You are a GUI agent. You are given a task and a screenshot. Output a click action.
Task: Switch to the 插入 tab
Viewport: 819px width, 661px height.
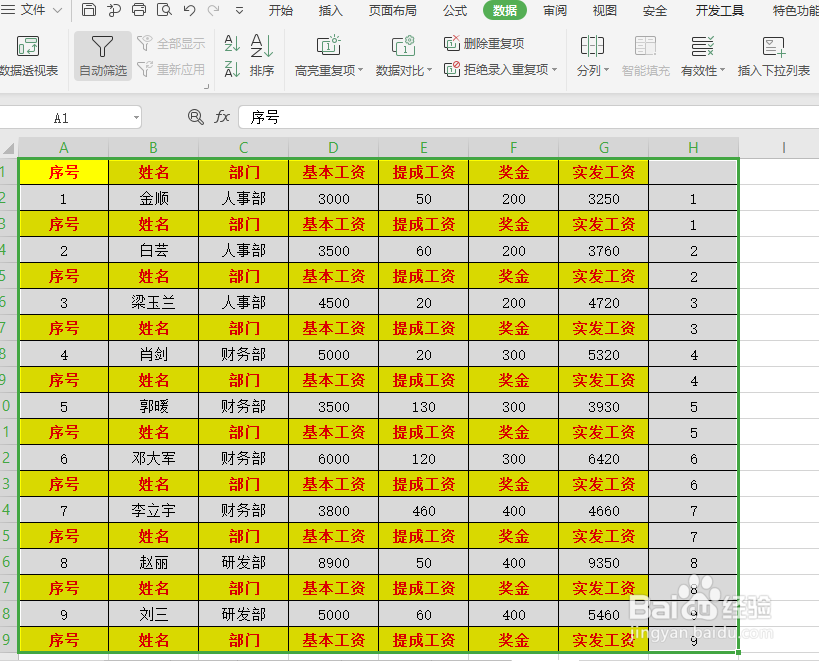(x=331, y=10)
